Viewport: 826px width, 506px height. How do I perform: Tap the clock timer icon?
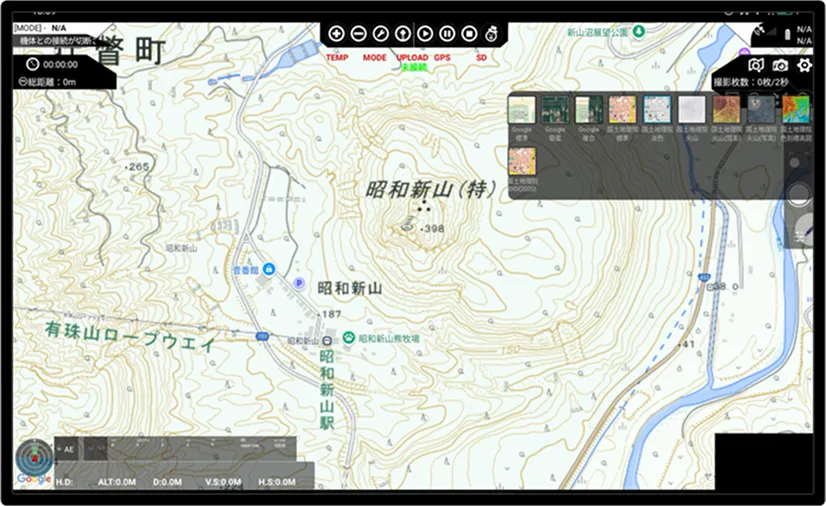coord(33,64)
